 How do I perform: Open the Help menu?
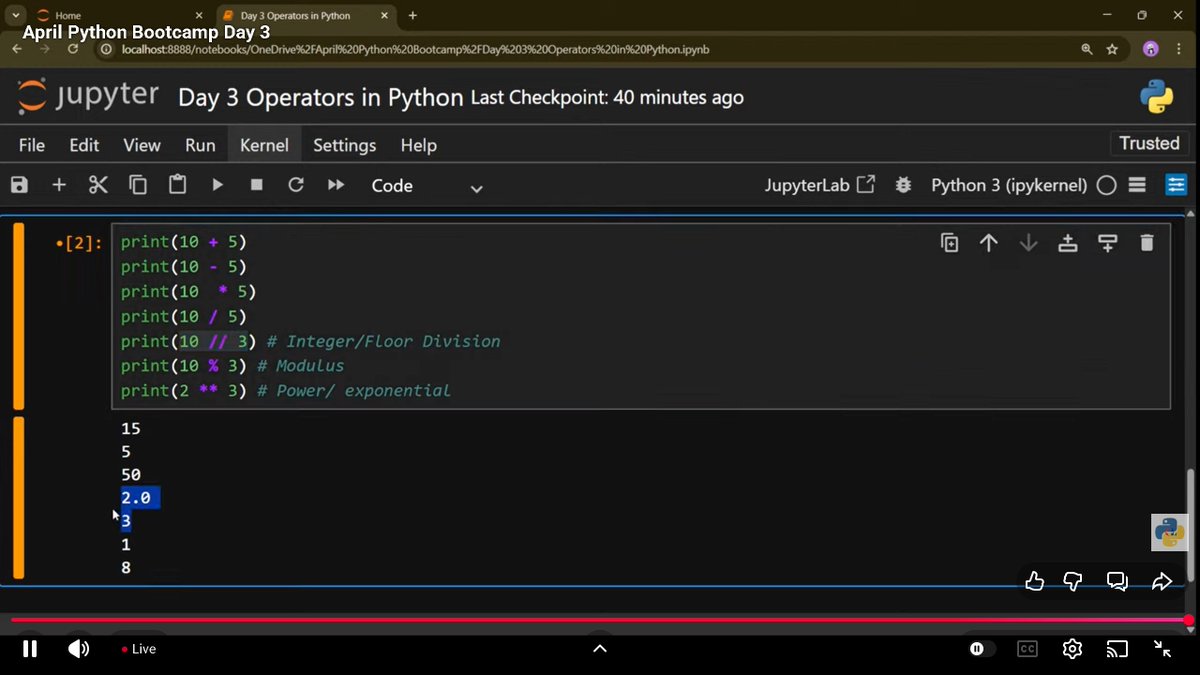pos(419,145)
